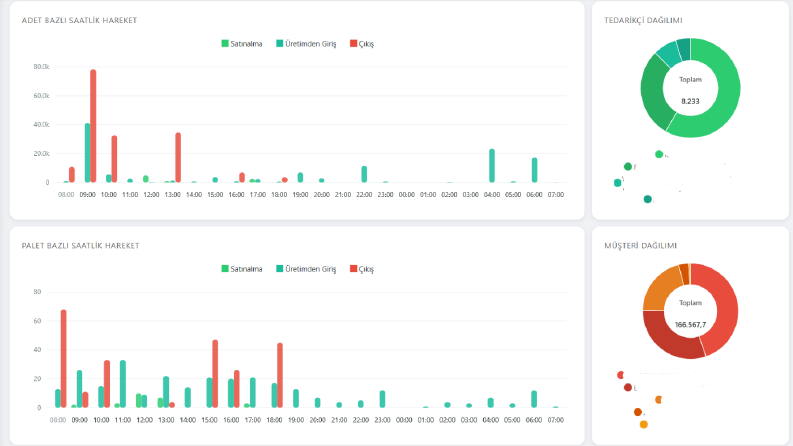Viewport: 793px width, 446px height.
Task: Click the teal 11:00 bar in Palet chart
Action: pos(123,384)
